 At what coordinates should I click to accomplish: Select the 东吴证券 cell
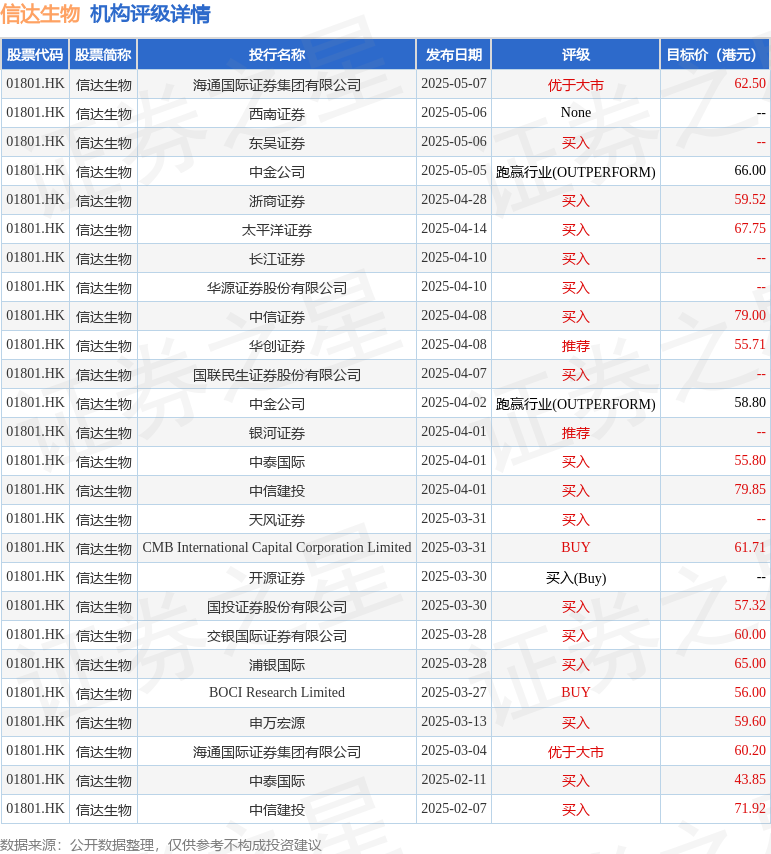(x=277, y=143)
